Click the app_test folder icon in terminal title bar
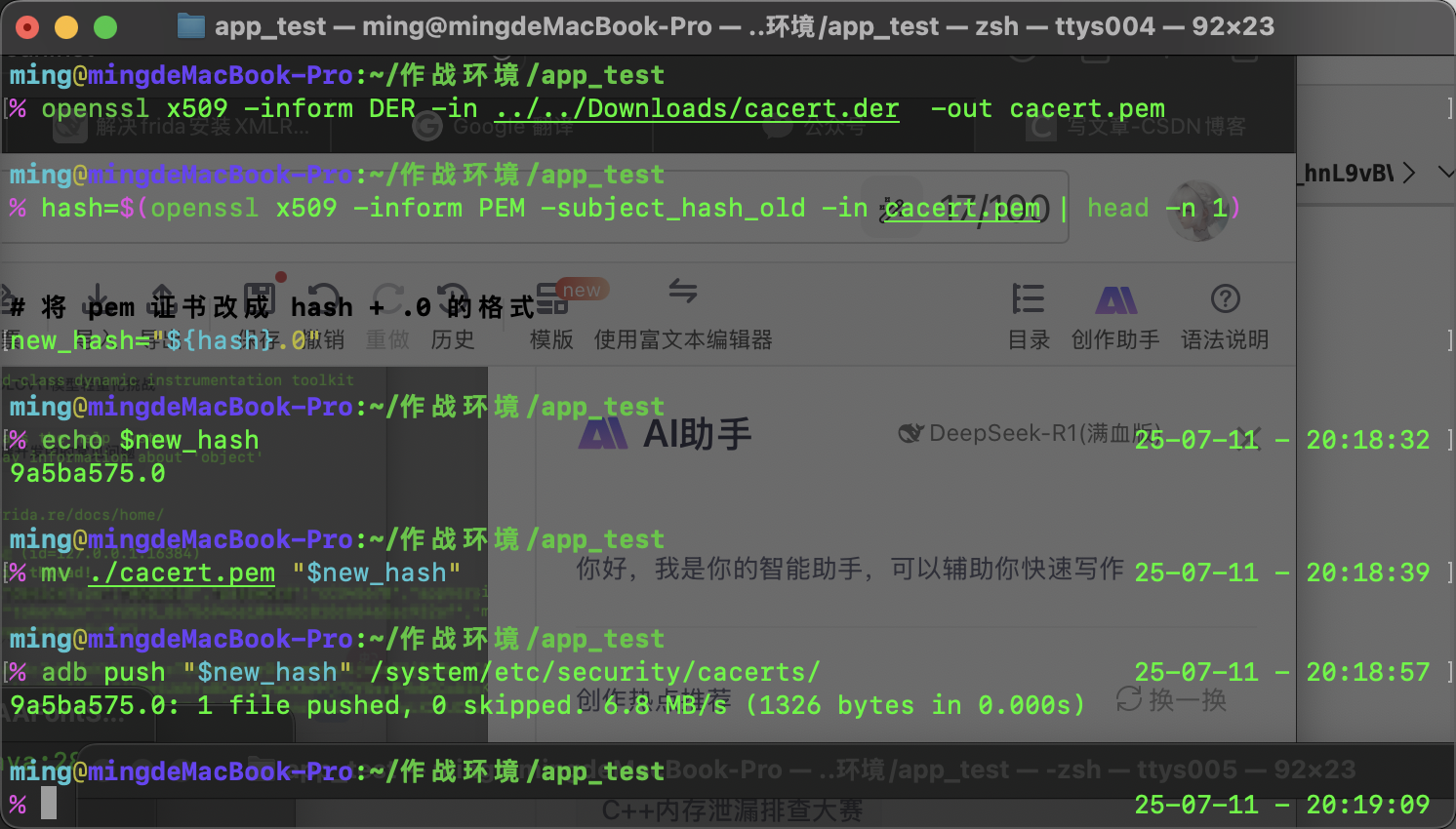Screen dimensions: 1456x829 click(x=191, y=26)
